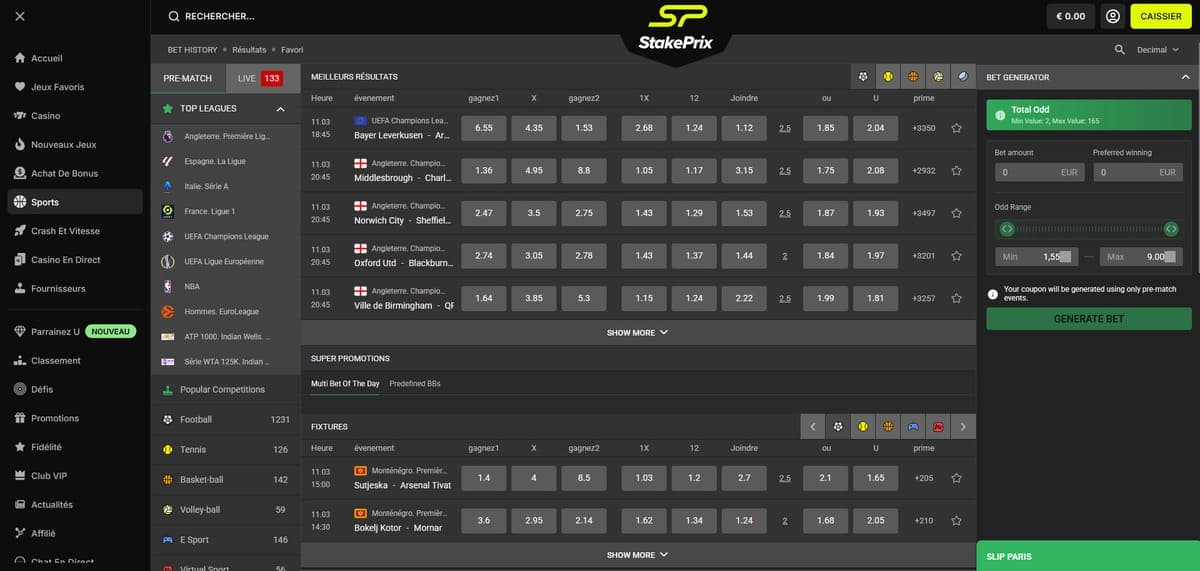Screen dimensions: 1200x571
Task: Filter Meilleurs Résultats by the tennis ball icon
Action: (x=888, y=76)
